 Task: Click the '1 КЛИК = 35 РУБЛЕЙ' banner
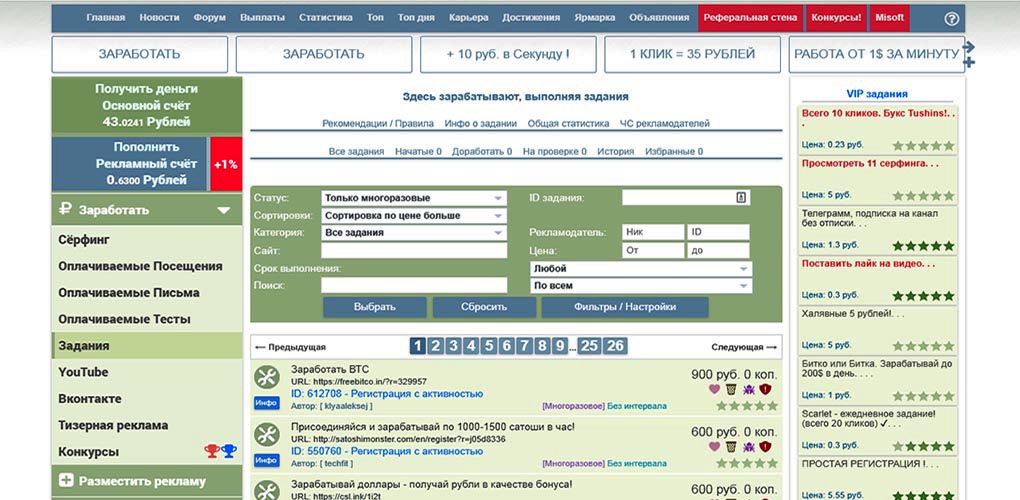click(692, 55)
